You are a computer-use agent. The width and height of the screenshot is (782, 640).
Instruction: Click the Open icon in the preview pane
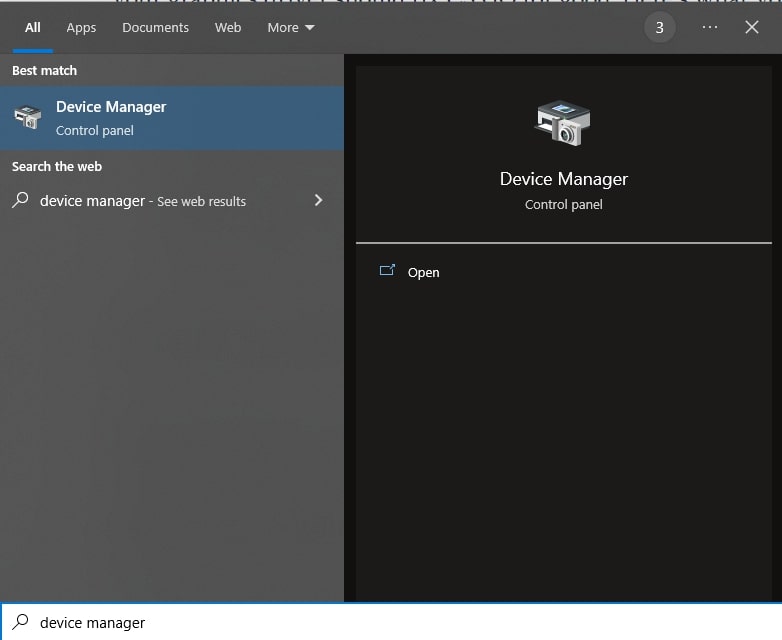387,271
